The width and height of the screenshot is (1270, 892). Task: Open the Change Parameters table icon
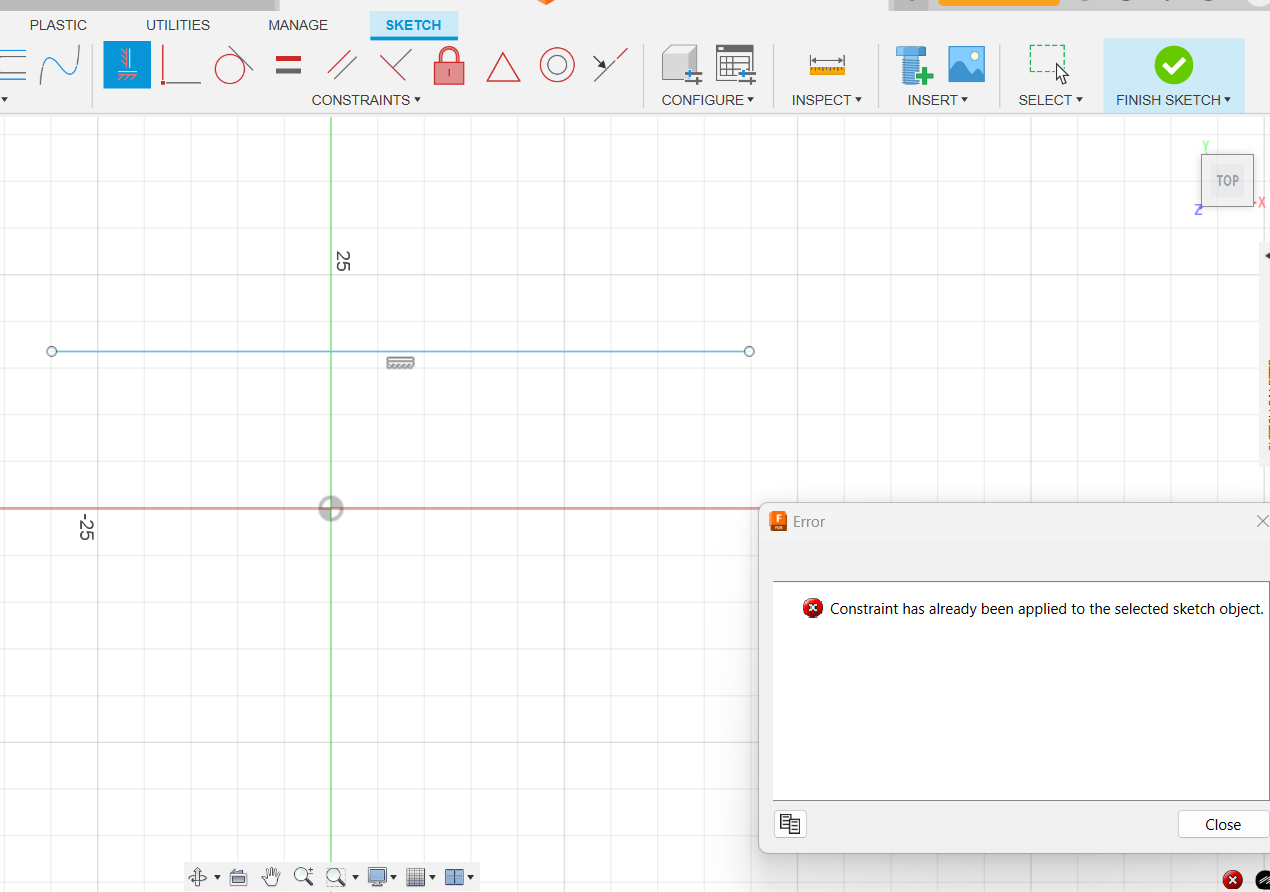(735, 65)
